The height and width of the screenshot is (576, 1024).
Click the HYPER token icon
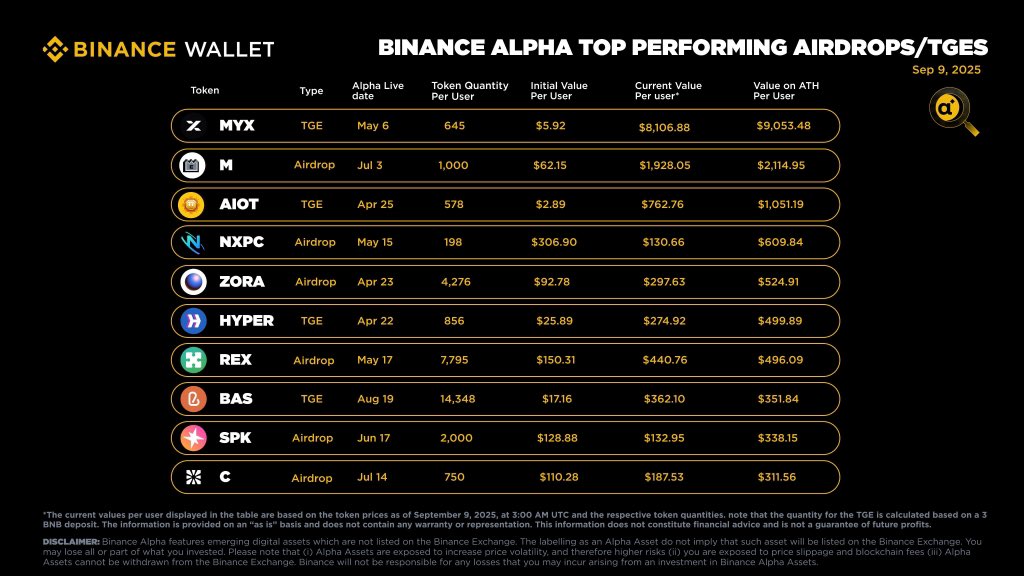pos(191,321)
